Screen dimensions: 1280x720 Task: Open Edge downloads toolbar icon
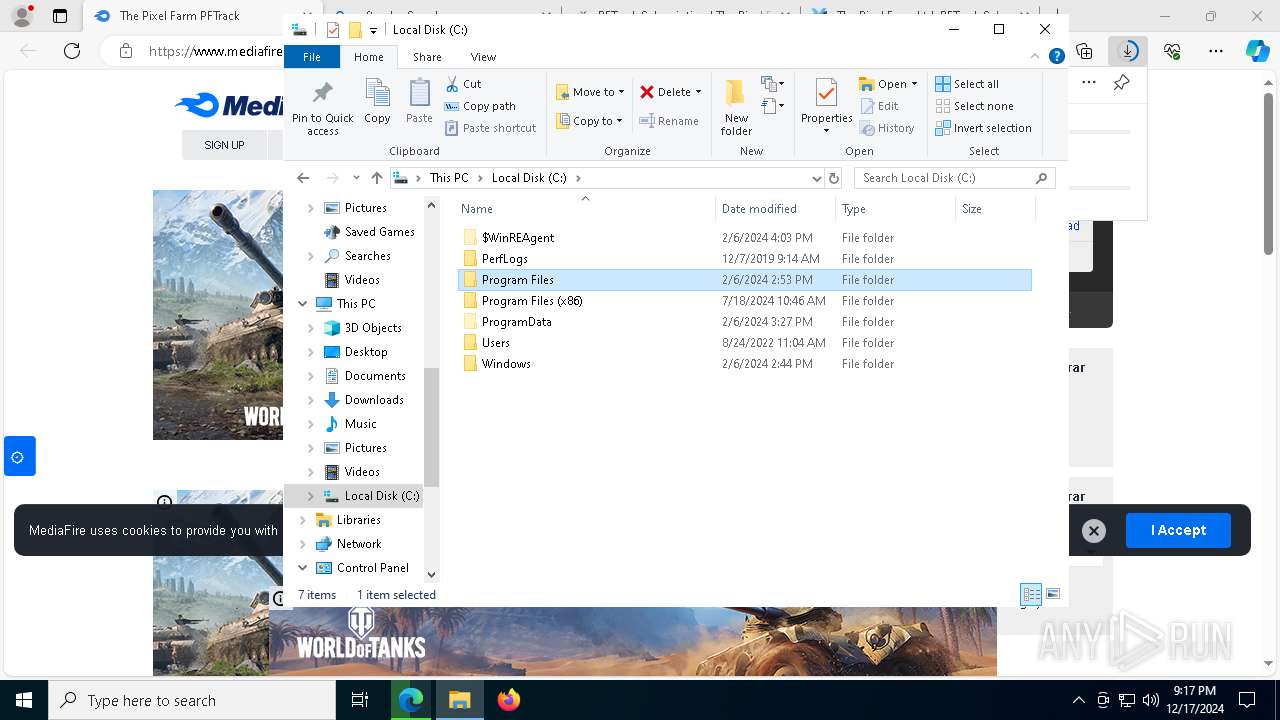1128,51
